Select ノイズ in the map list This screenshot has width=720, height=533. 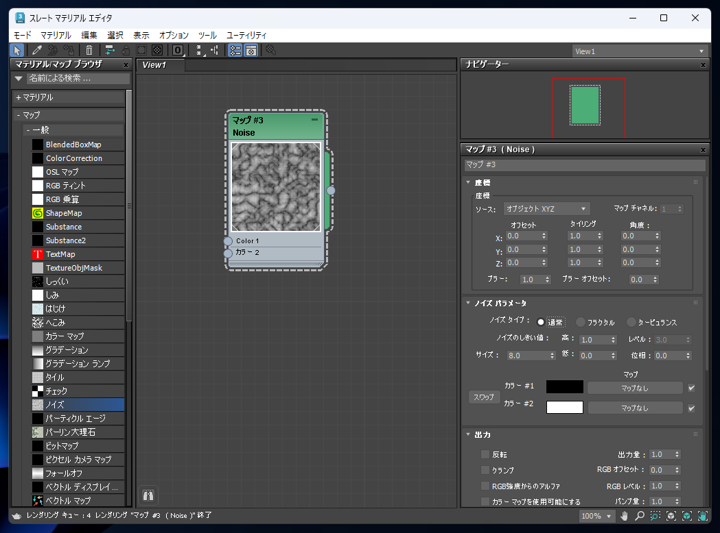click(x=78, y=404)
